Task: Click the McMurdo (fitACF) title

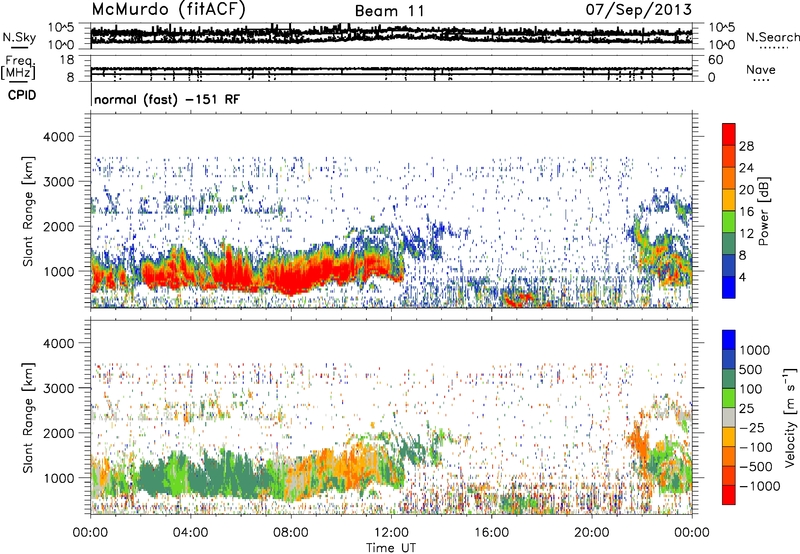Action: click(168, 9)
